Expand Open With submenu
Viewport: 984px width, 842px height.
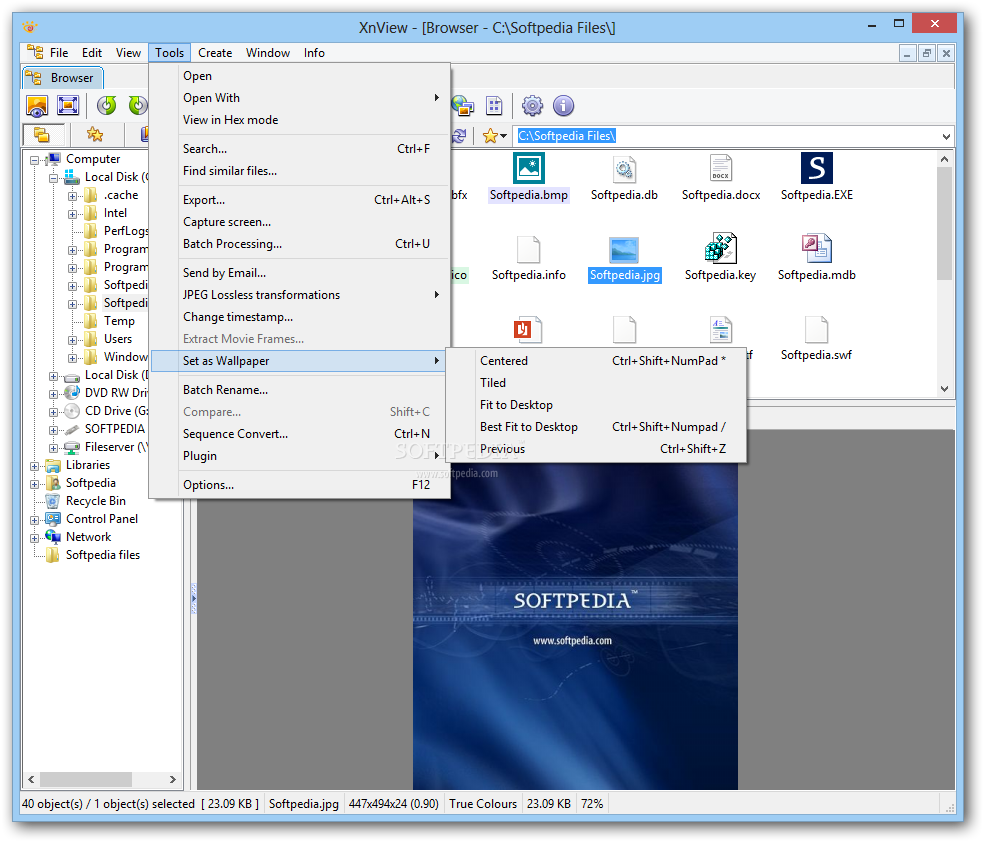pyautogui.click(x=299, y=98)
